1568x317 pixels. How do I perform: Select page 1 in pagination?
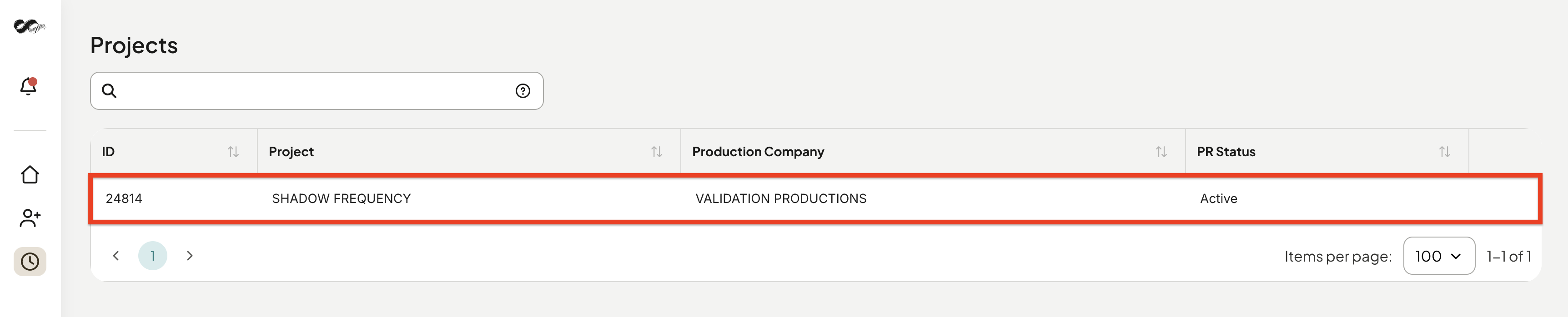click(153, 256)
